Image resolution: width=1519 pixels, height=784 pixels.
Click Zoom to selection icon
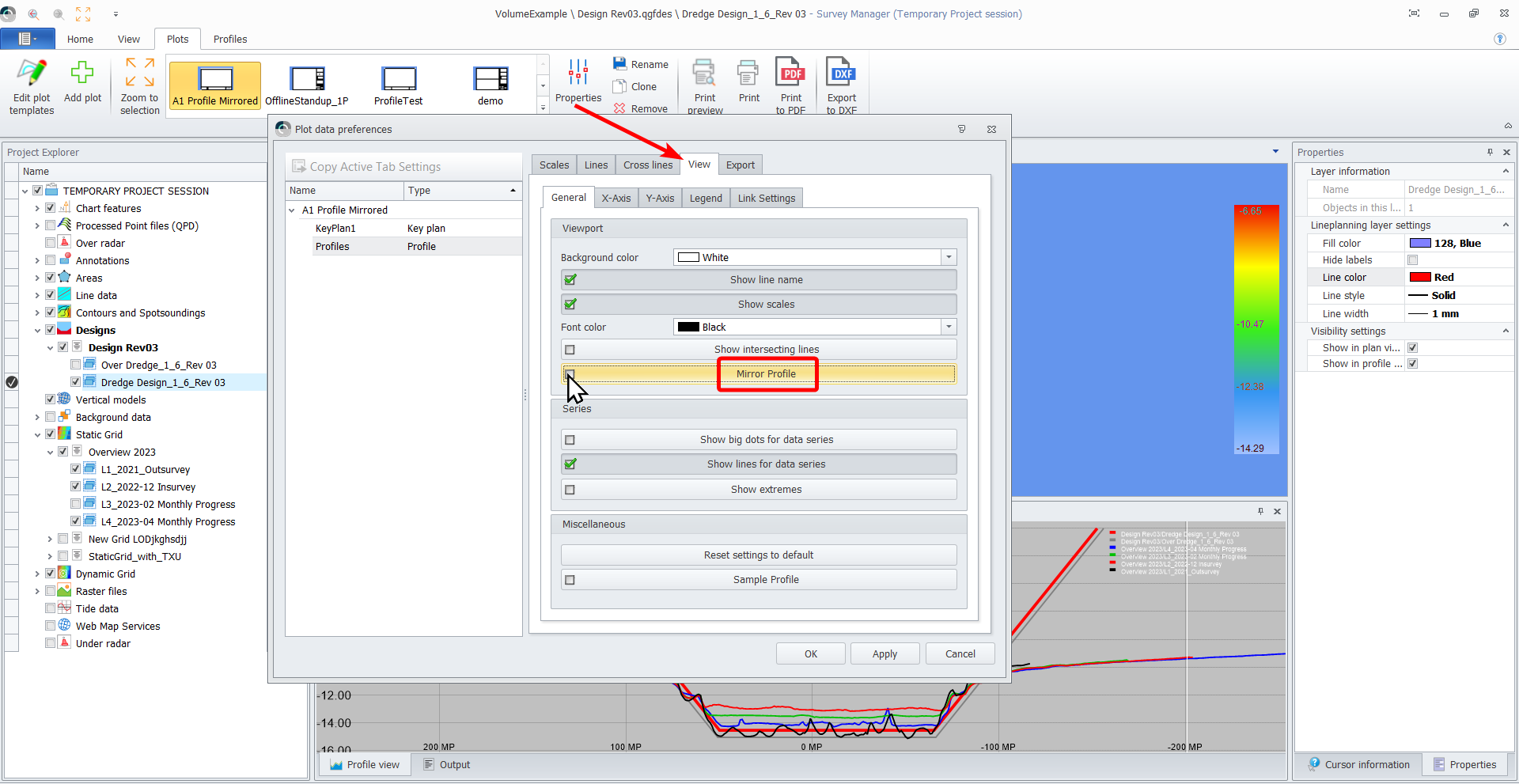pyautogui.click(x=139, y=74)
